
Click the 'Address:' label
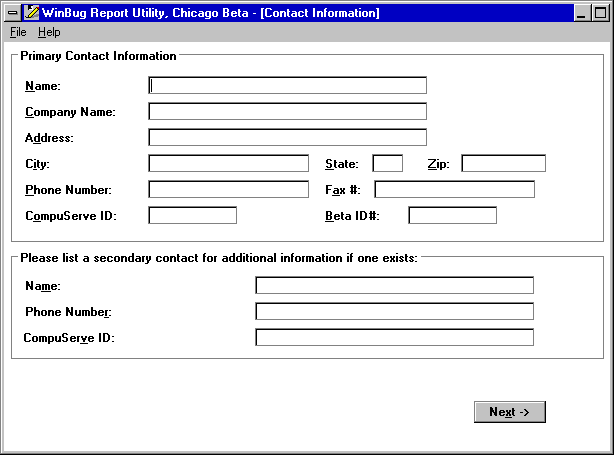point(49,138)
